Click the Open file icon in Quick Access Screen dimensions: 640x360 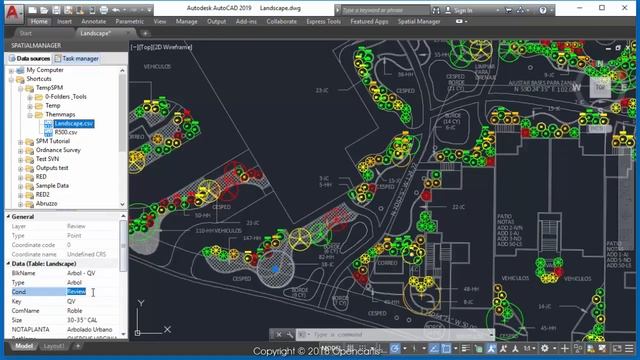(44, 10)
